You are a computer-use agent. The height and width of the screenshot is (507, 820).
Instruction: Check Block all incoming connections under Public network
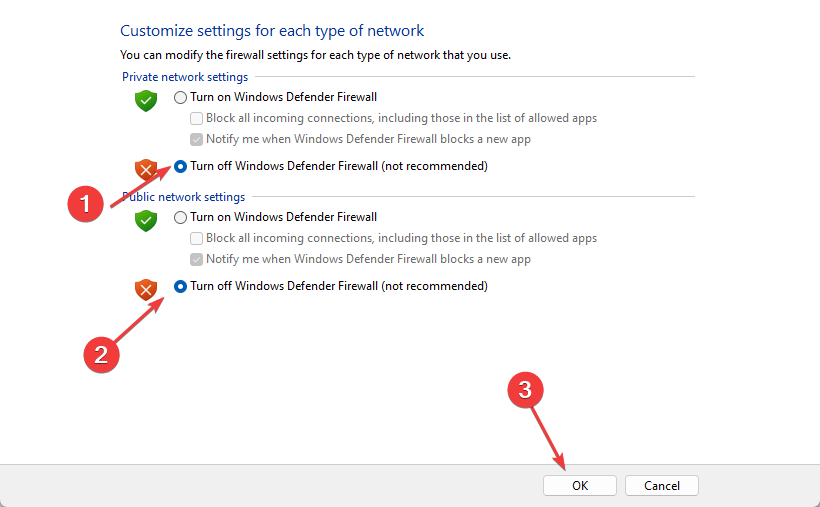(x=197, y=239)
